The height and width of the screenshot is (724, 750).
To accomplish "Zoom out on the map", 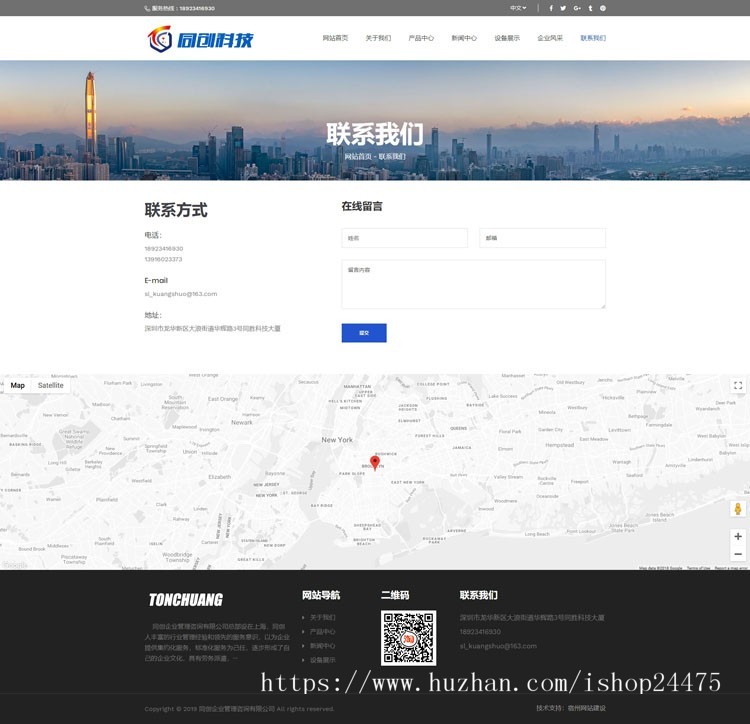I will [x=738, y=554].
